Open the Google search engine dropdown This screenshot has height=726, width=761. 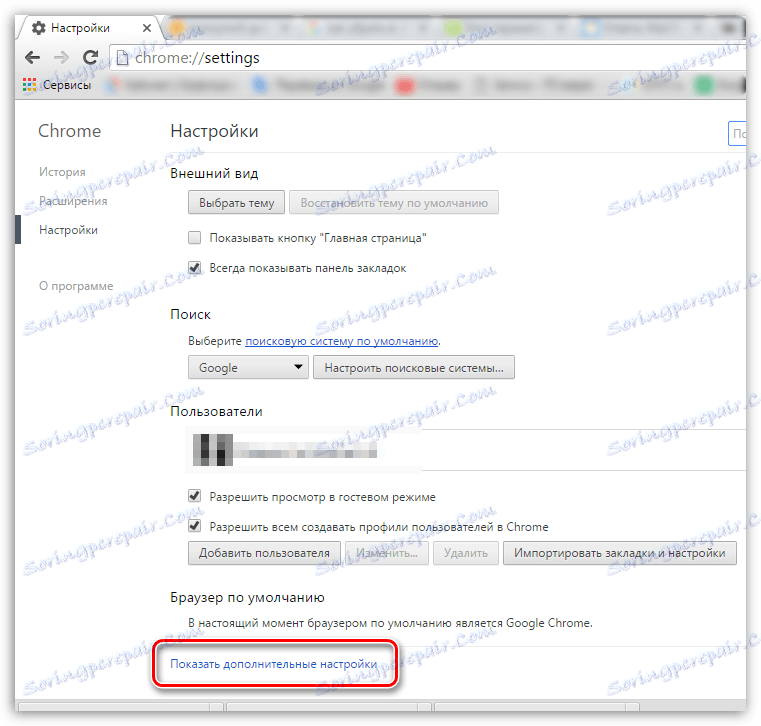coord(248,367)
